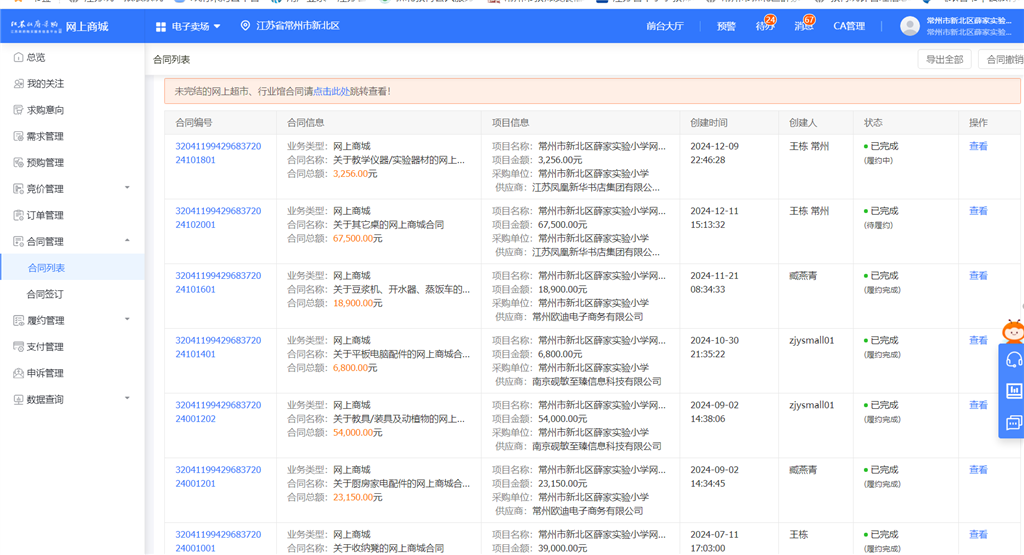Click the 点击此处 link in notice
The height and width of the screenshot is (555, 1024).
tap(332, 91)
